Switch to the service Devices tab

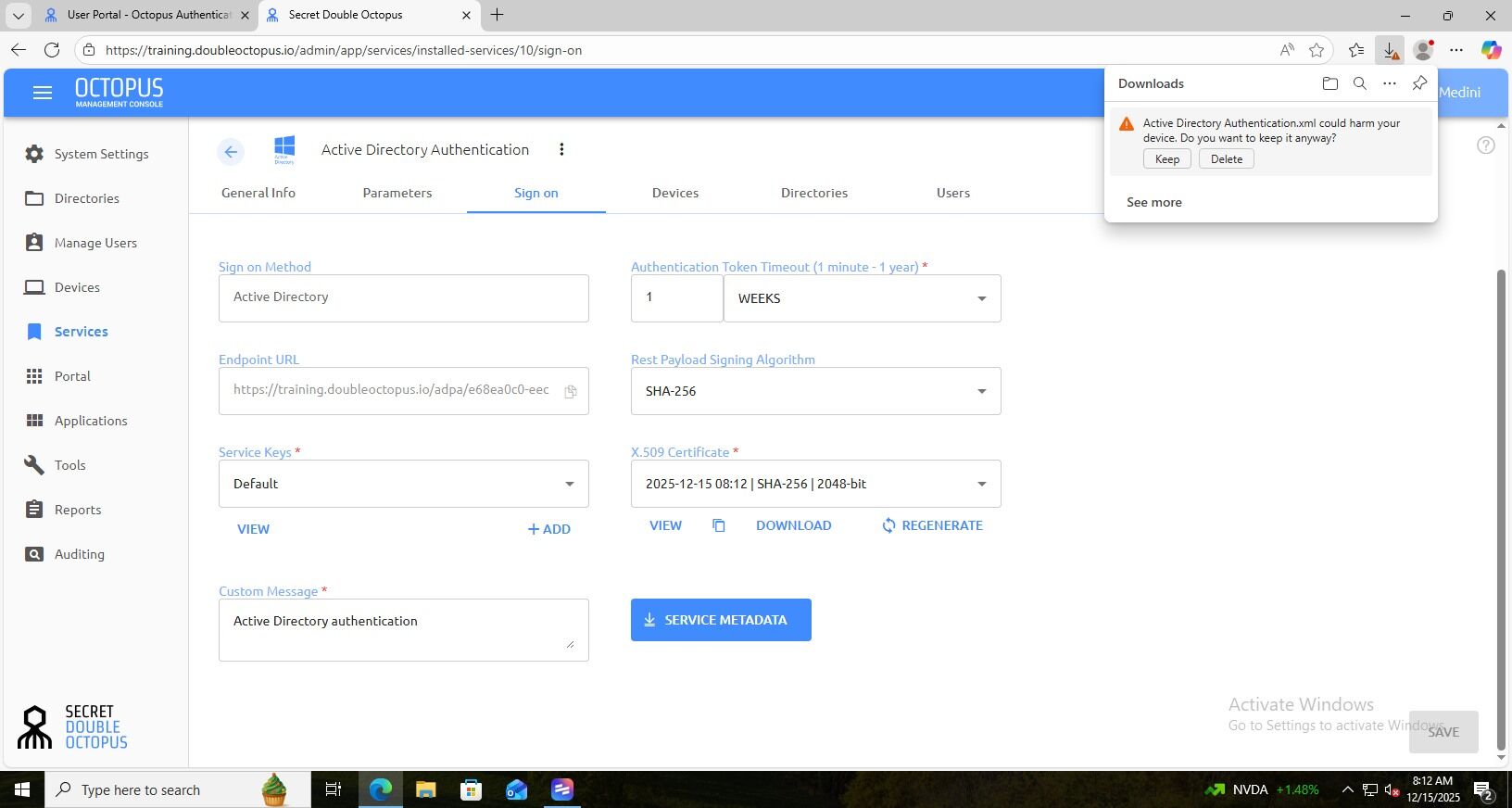[675, 193]
